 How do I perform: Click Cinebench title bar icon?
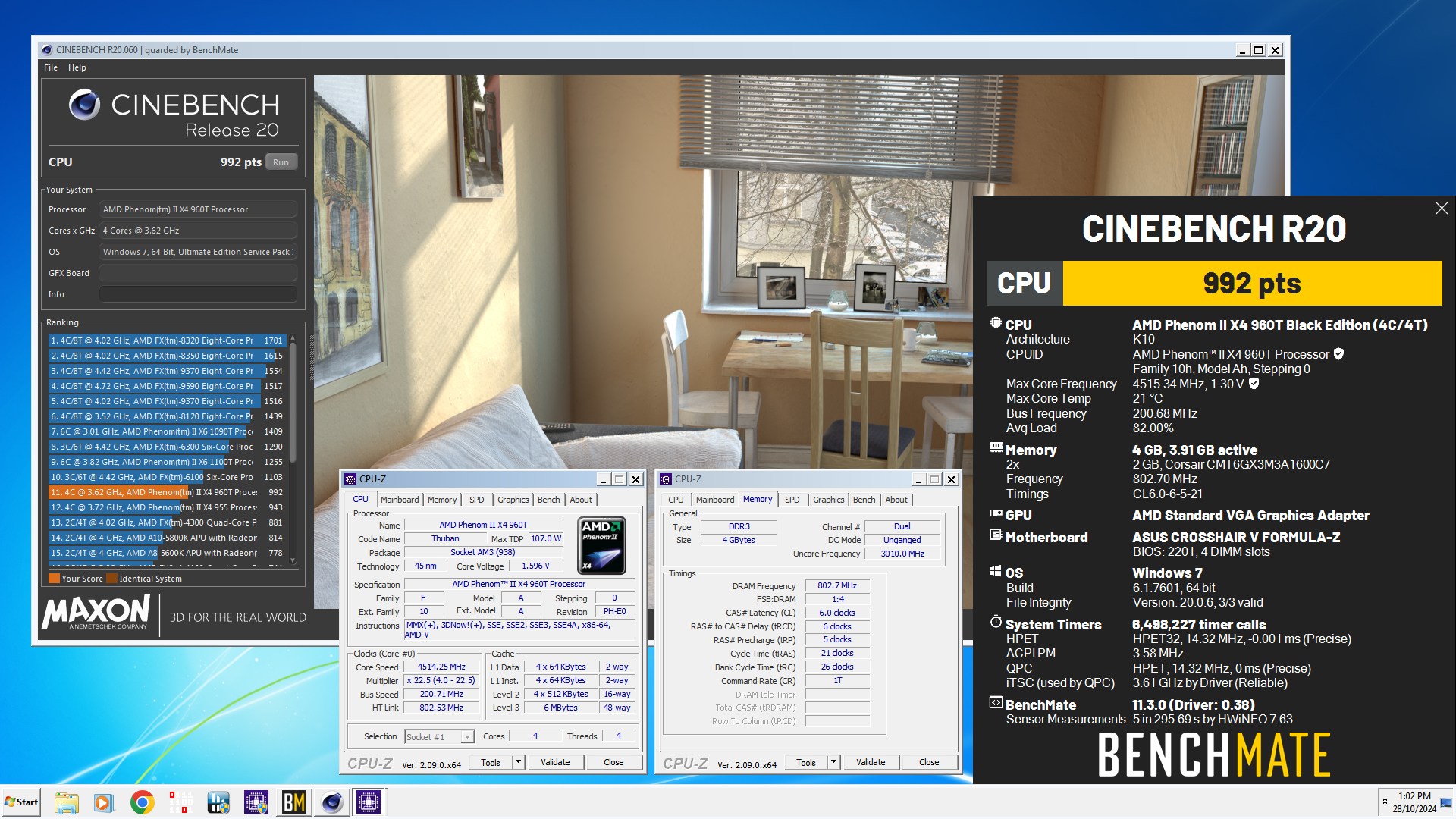(47, 50)
